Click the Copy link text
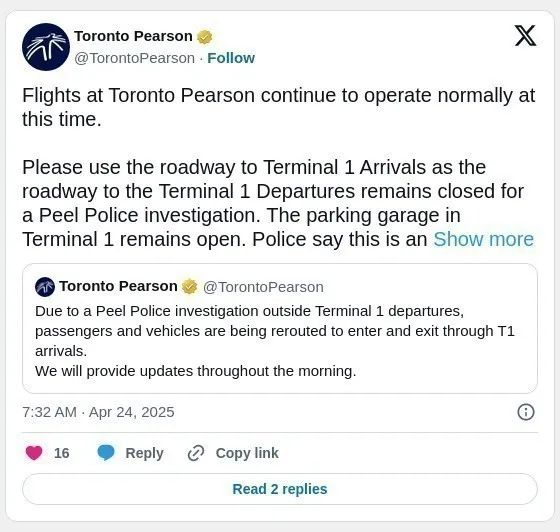The width and height of the screenshot is (560, 532). [x=247, y=453]
